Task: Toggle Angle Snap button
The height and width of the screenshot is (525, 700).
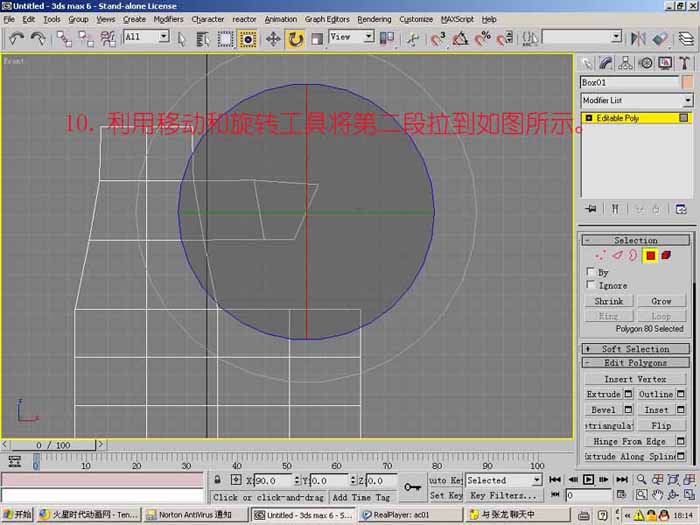Action: tap(460, 39)
